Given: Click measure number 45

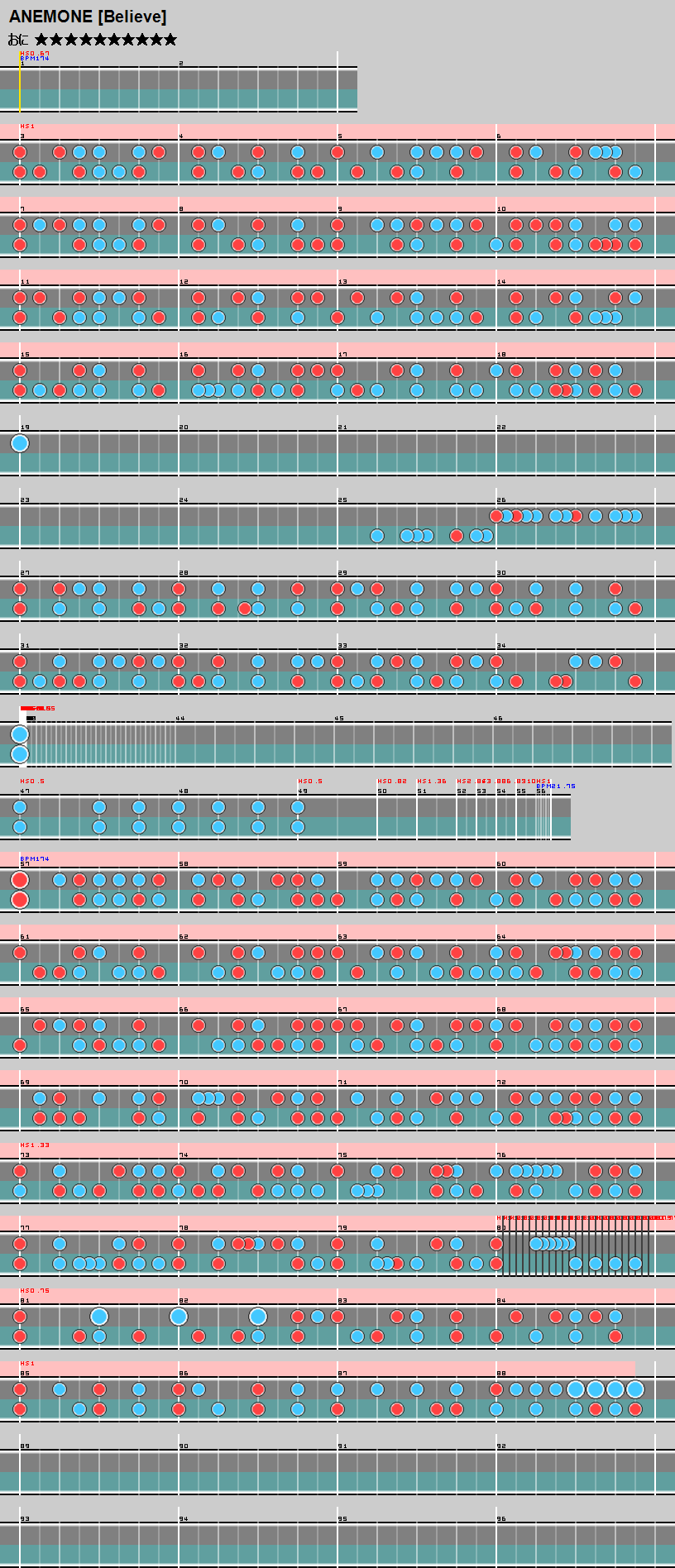Looking at the screenshot, I should [339, 719].
